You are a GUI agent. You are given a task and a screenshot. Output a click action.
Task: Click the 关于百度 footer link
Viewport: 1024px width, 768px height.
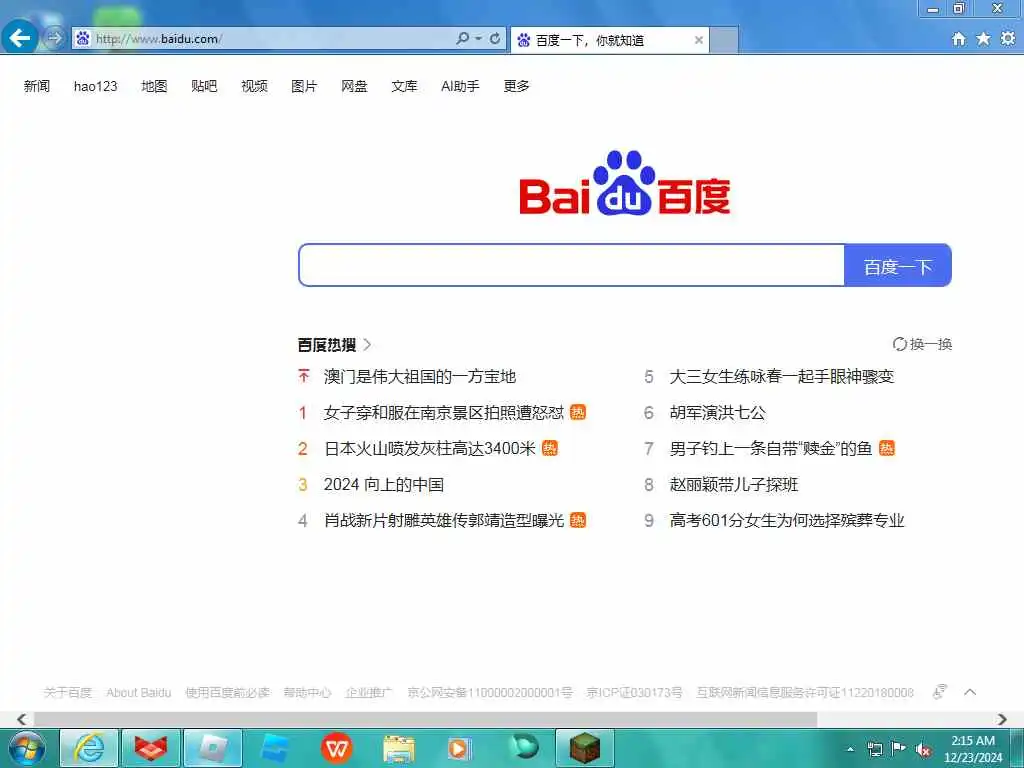click(x=68, y=692)
